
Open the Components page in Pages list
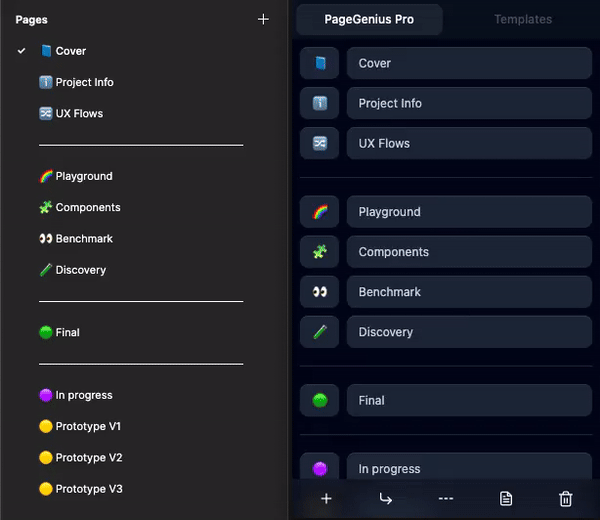[x=80, y=207]
